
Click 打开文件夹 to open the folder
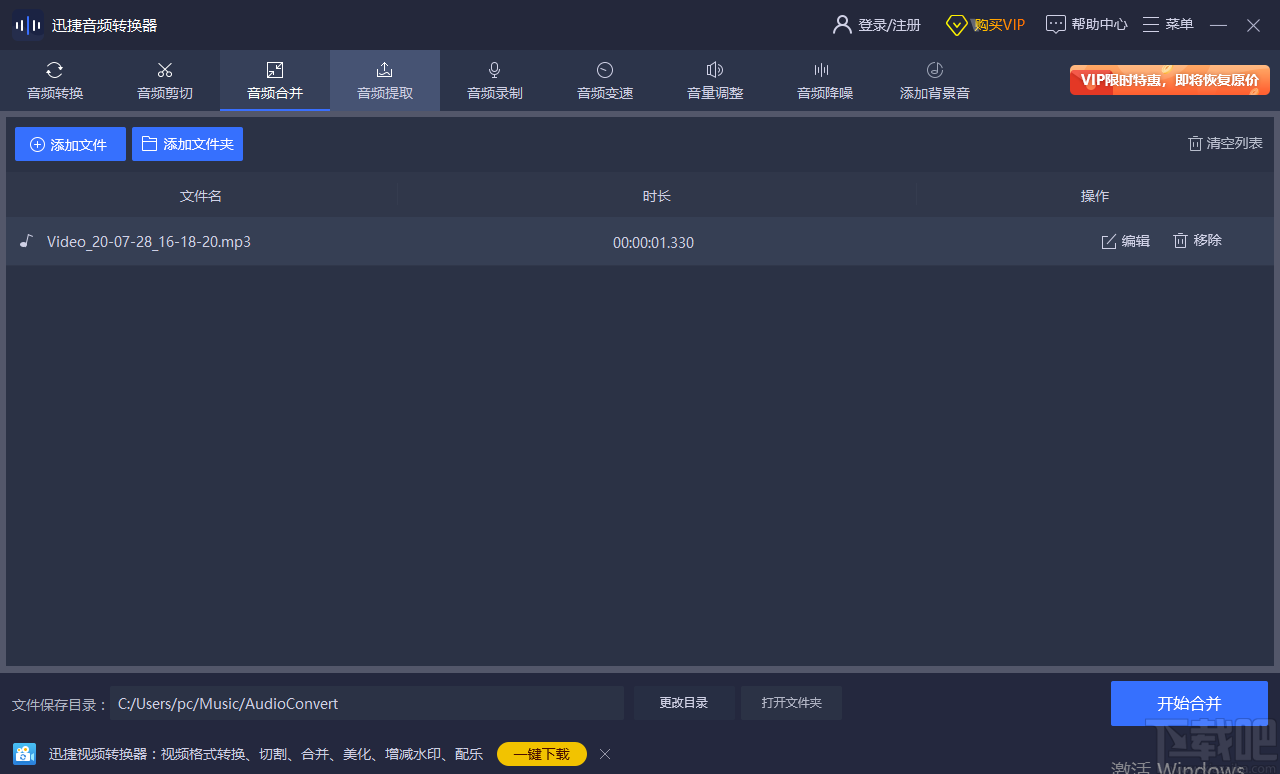pos(791,703)
